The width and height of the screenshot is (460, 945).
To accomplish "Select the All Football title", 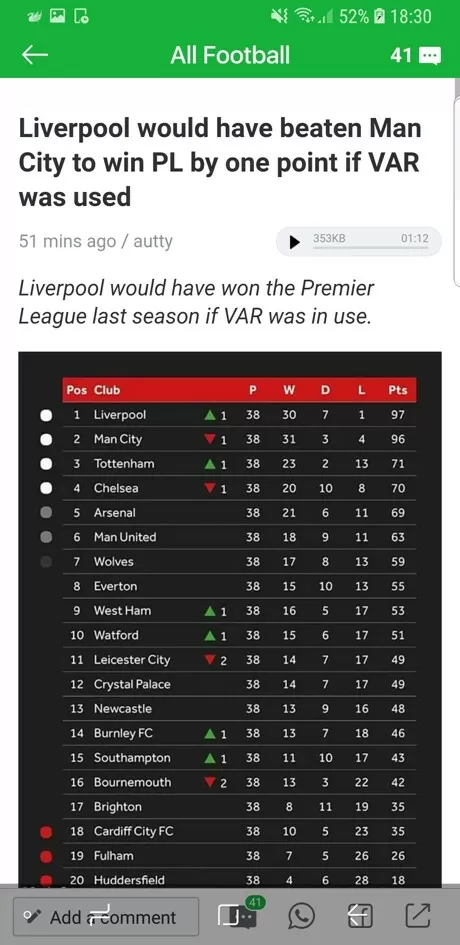I will tap(230, 55).
